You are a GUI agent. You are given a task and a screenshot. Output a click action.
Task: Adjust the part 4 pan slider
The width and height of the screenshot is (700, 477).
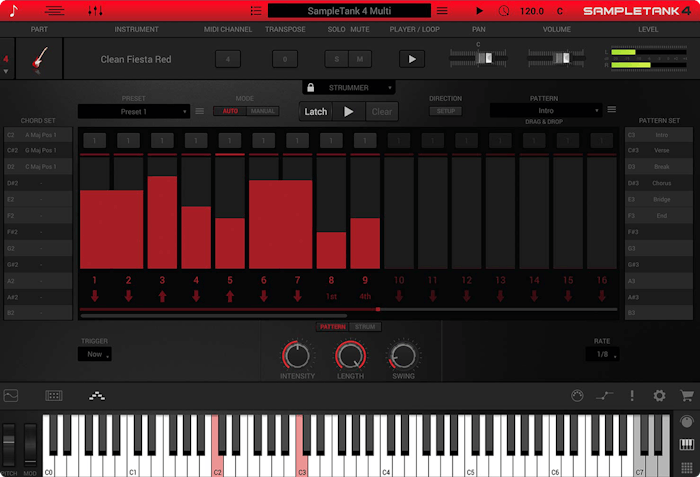478,58
